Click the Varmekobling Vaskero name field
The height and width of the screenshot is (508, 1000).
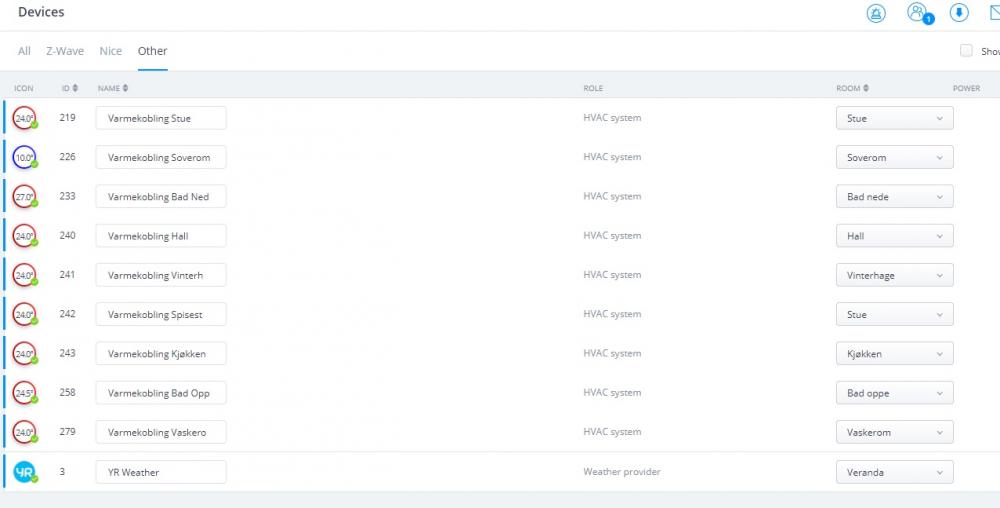(x=161, y=432)
